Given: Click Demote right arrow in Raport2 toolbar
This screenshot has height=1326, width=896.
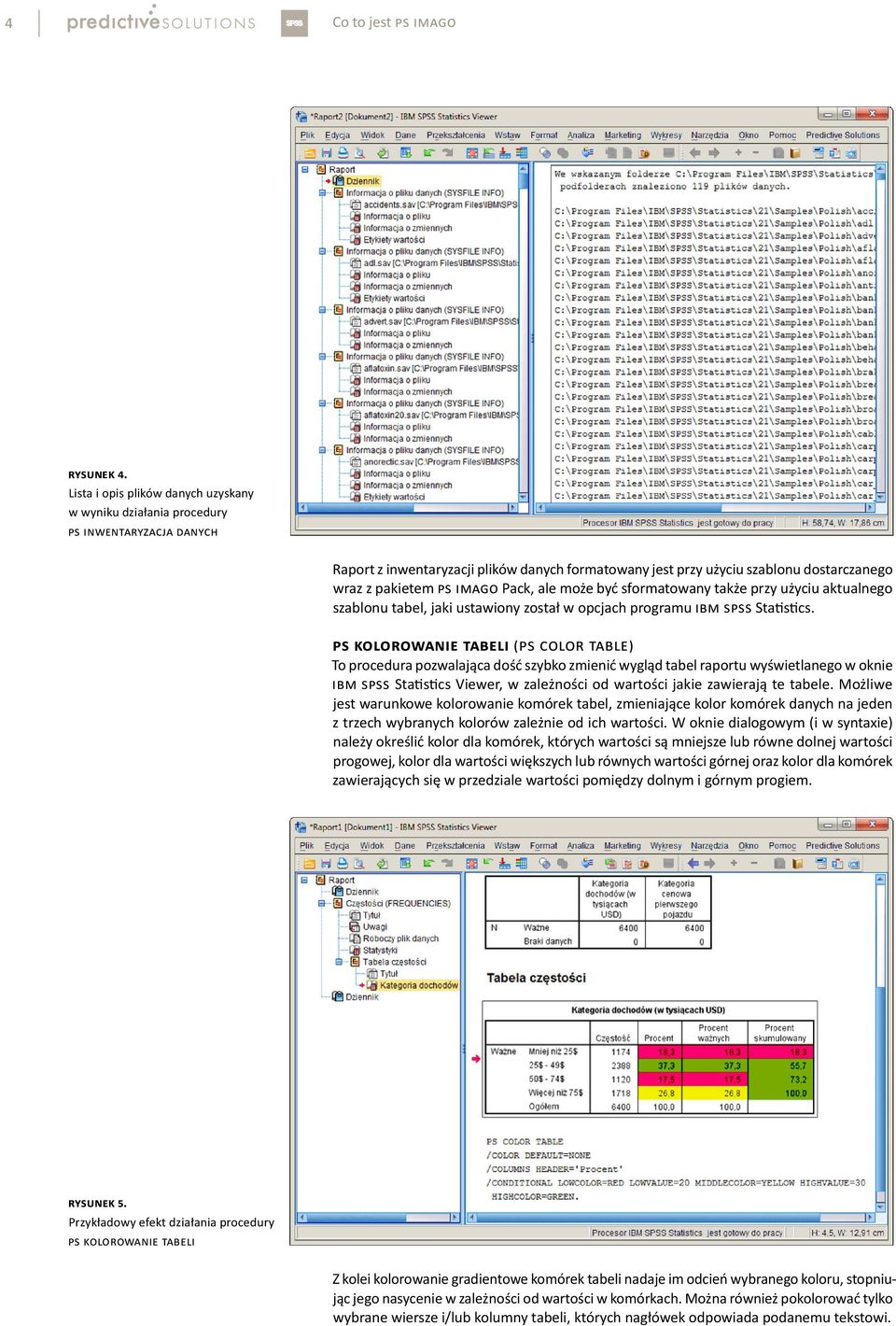Looking at the screenshot, I should [x=714, y=152].
